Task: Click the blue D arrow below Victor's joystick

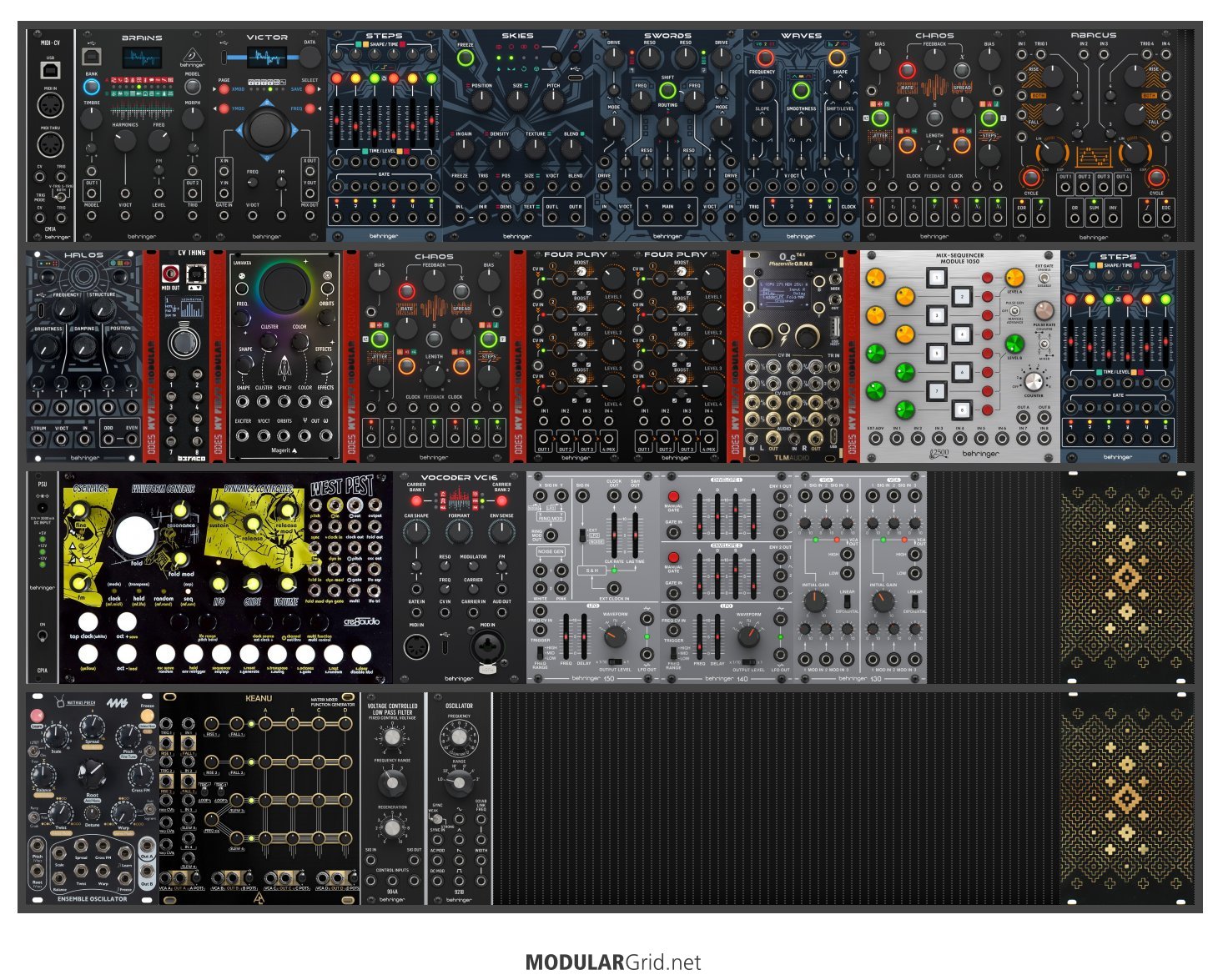Action: coord(267,157)
